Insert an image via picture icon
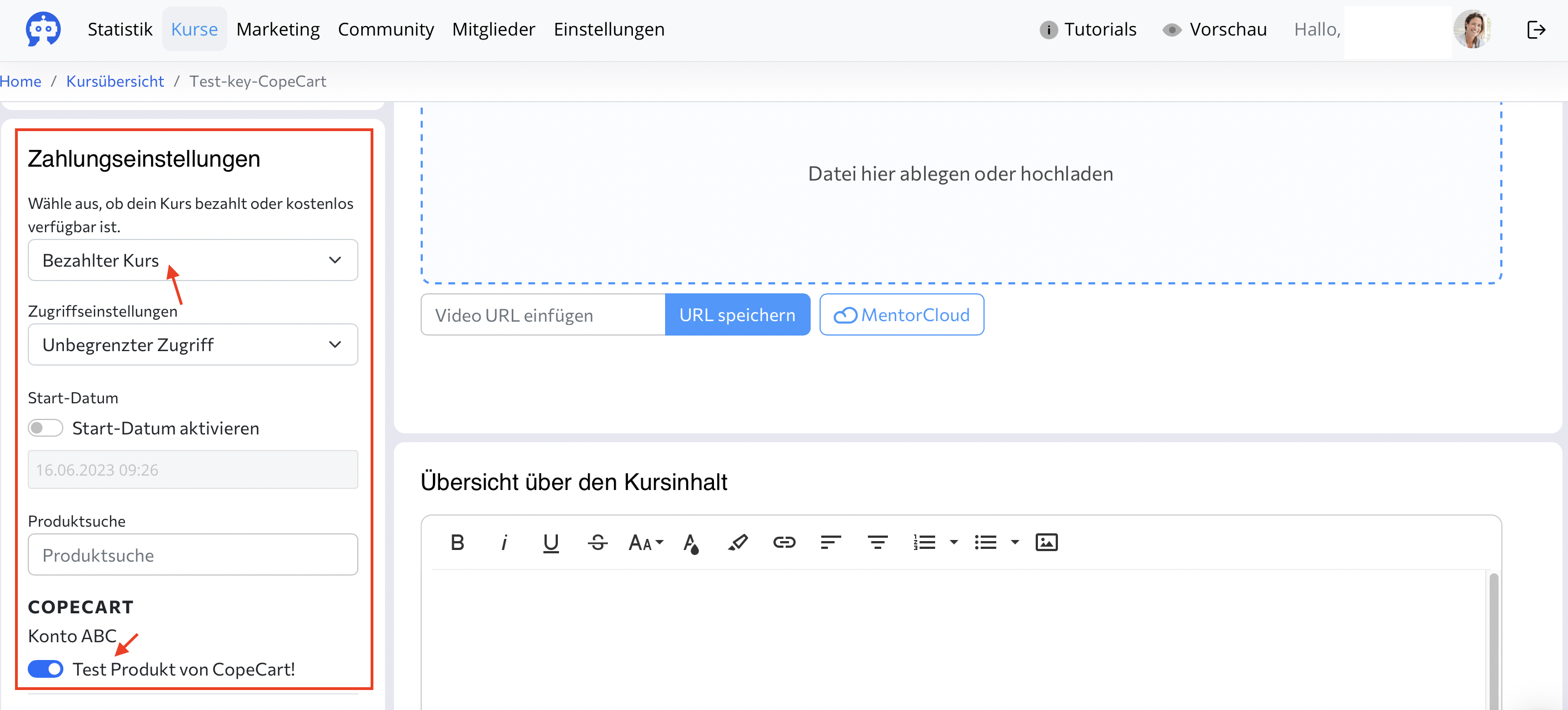Viewport: 1568px width, 710px height. [1046, 542]
